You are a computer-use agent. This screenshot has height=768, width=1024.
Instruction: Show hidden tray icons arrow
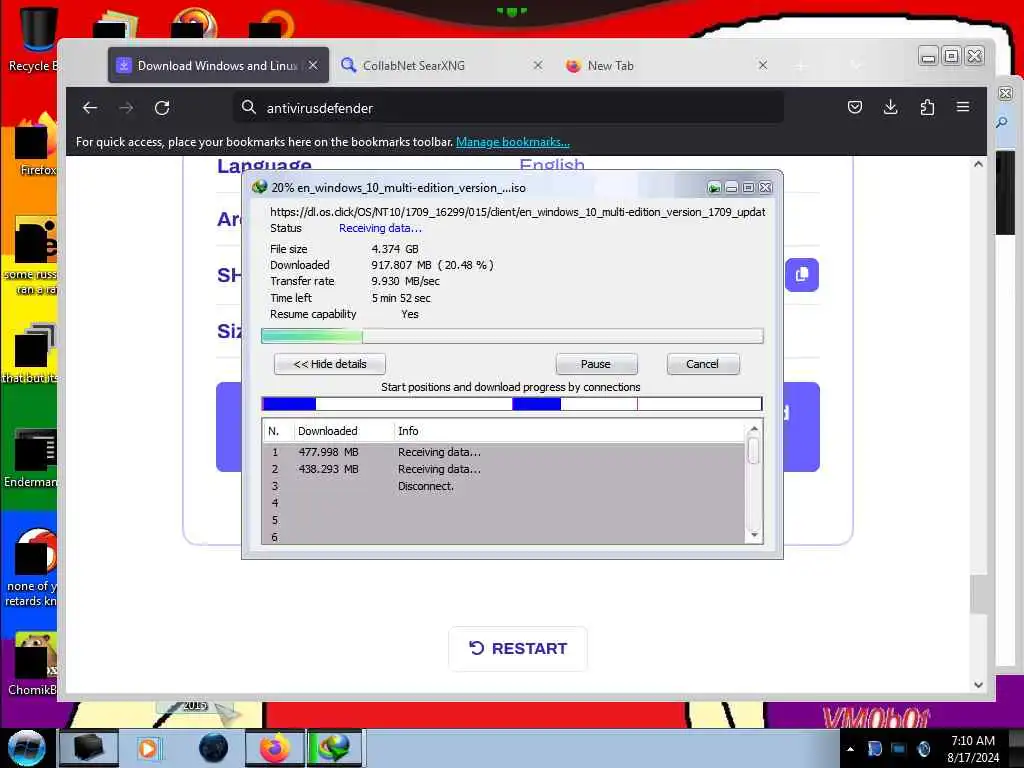(850, 749)
